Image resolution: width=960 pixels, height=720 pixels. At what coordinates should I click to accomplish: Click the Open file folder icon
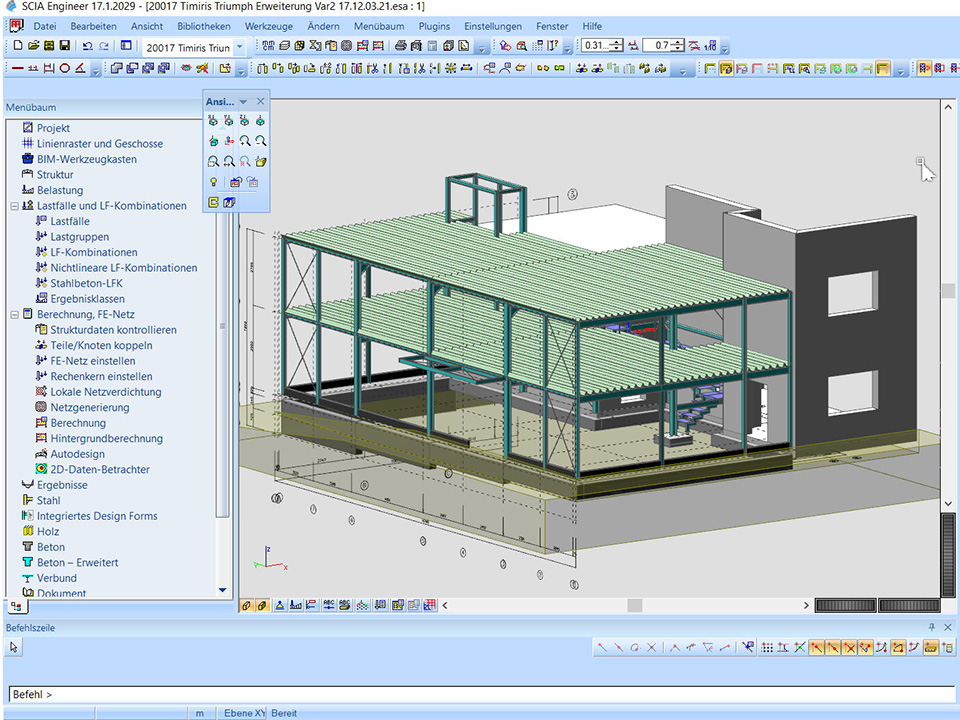(x=33, y=46)
